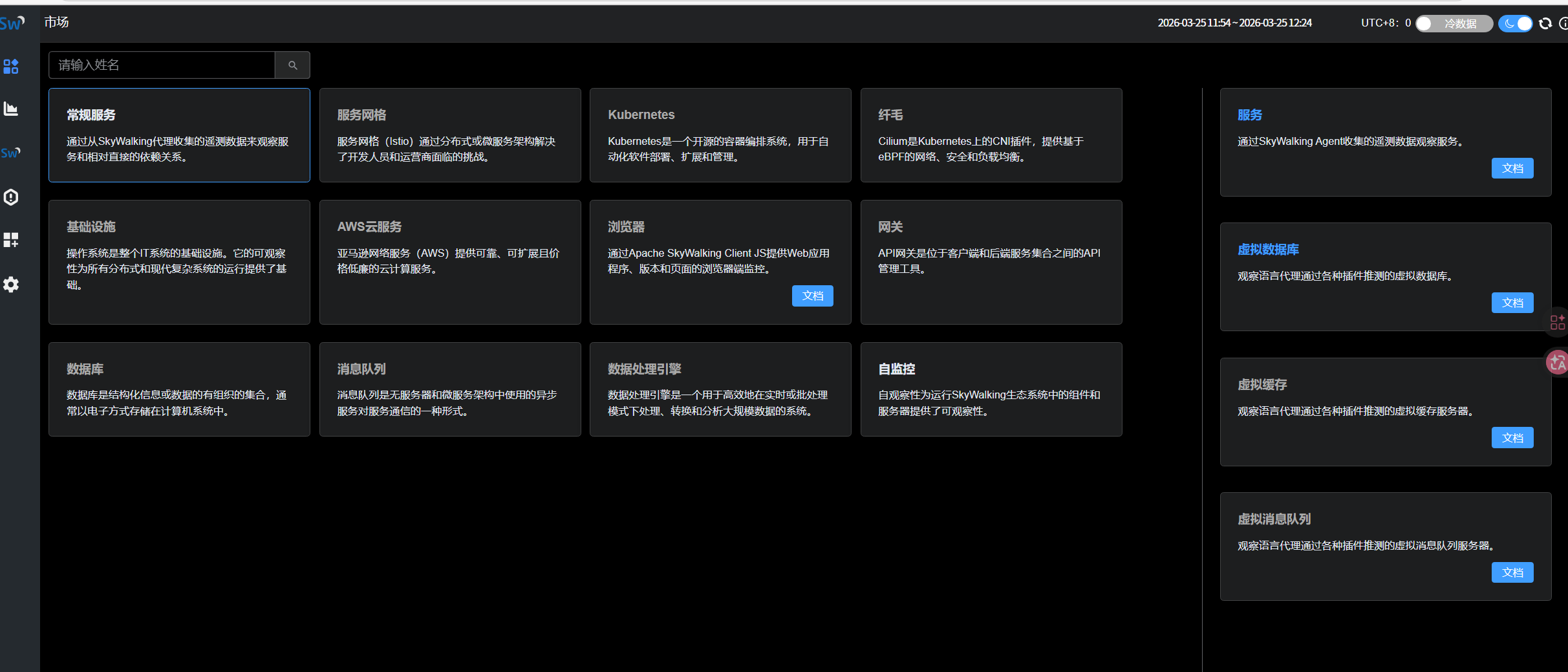Click the magnifier search button

(x=293, y=65)
